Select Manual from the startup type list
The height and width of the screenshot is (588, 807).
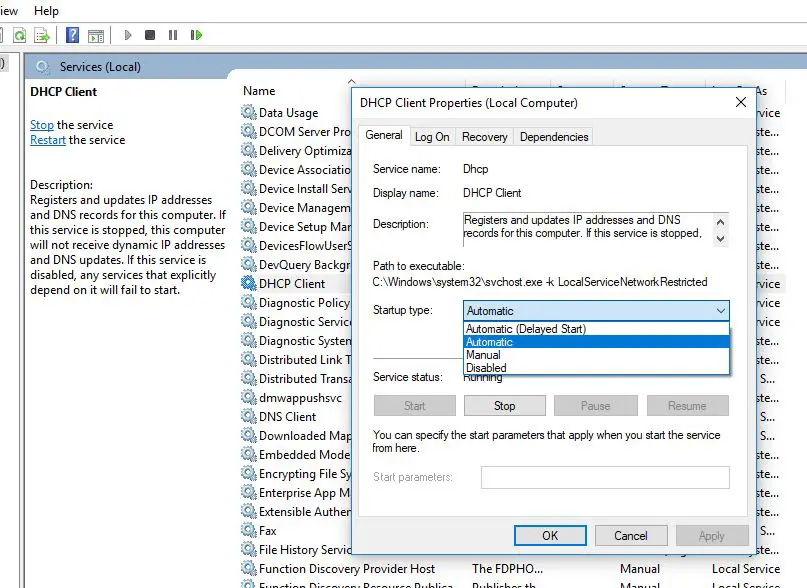pos(485,354)
